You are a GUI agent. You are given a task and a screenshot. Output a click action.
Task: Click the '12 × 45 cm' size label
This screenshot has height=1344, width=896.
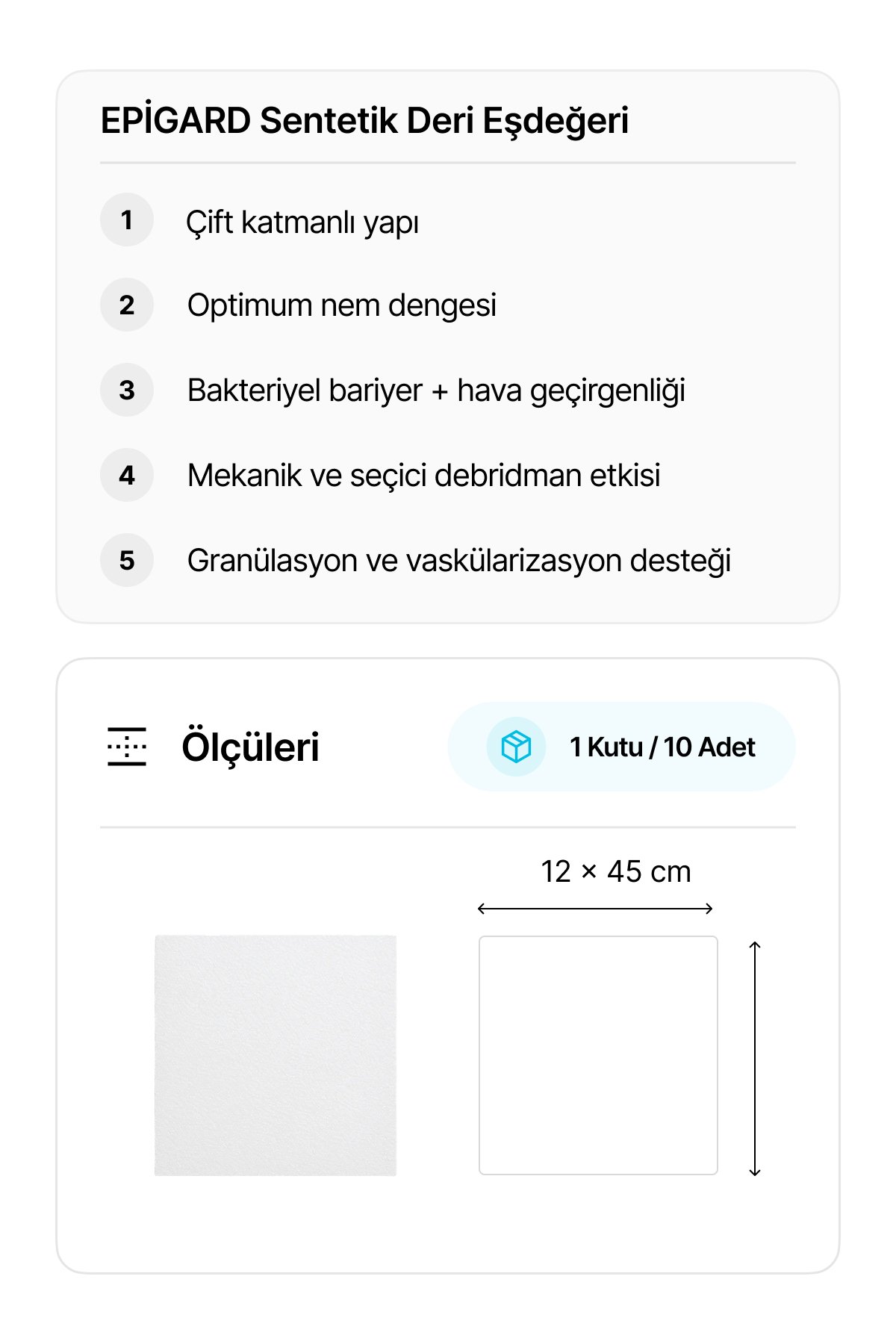(x=615, y=871)
